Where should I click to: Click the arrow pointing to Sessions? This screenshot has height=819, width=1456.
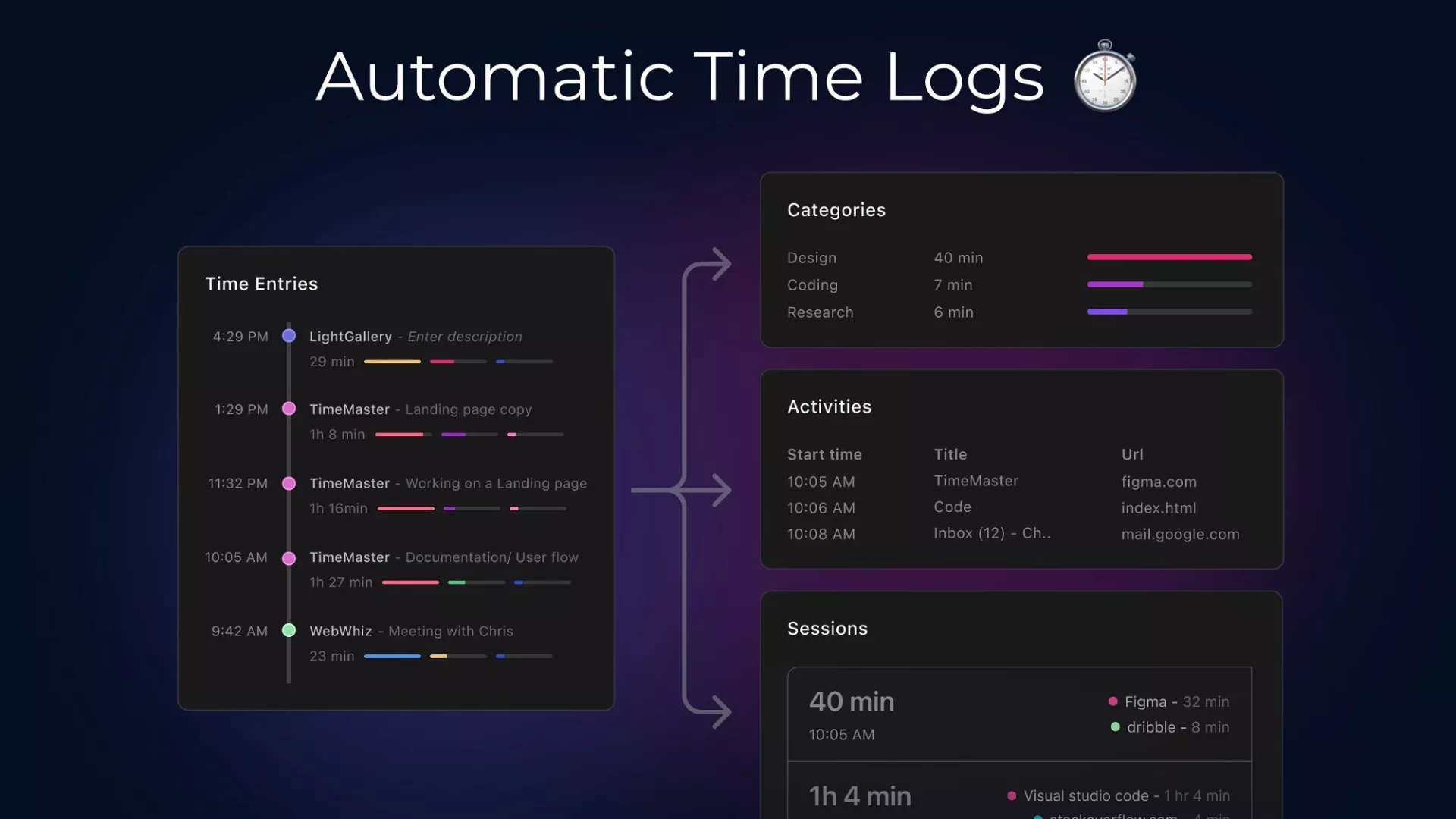717,712
